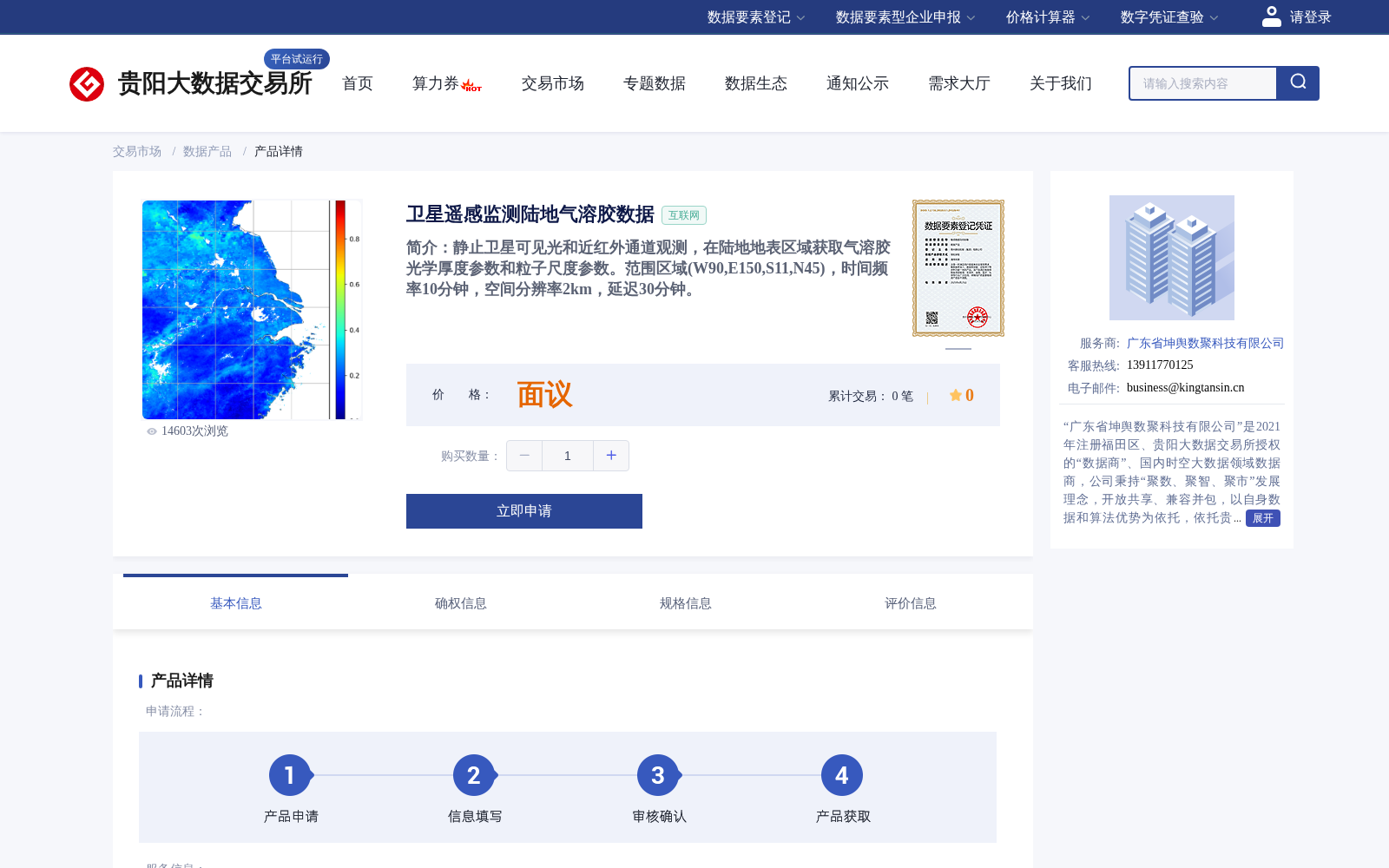Click 数据产品 breadcrumb link
Image resolution: width=1389 pixels, height=868 pixels.
(x=207, y=151)
